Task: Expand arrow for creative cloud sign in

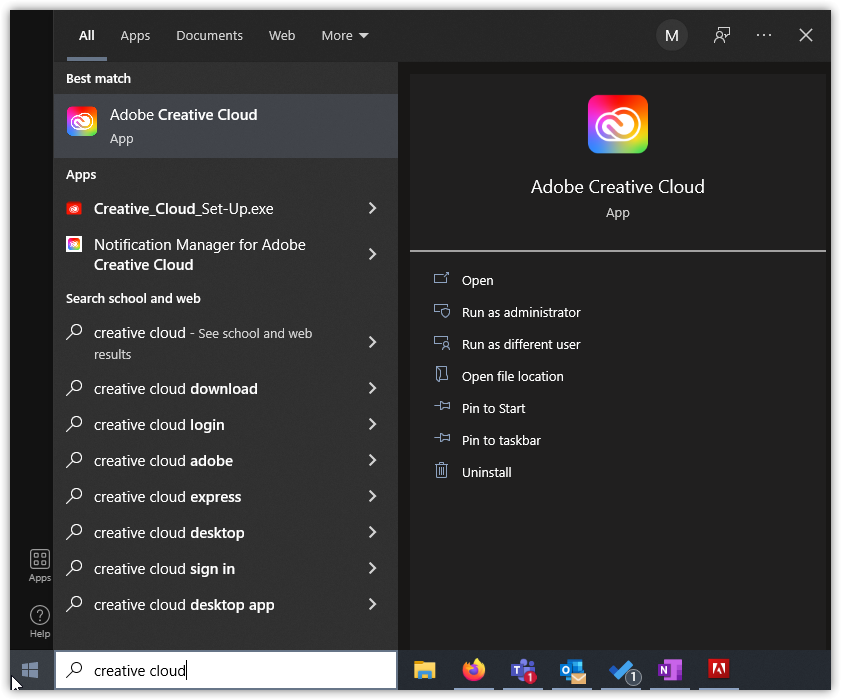Action: [372, 568]
